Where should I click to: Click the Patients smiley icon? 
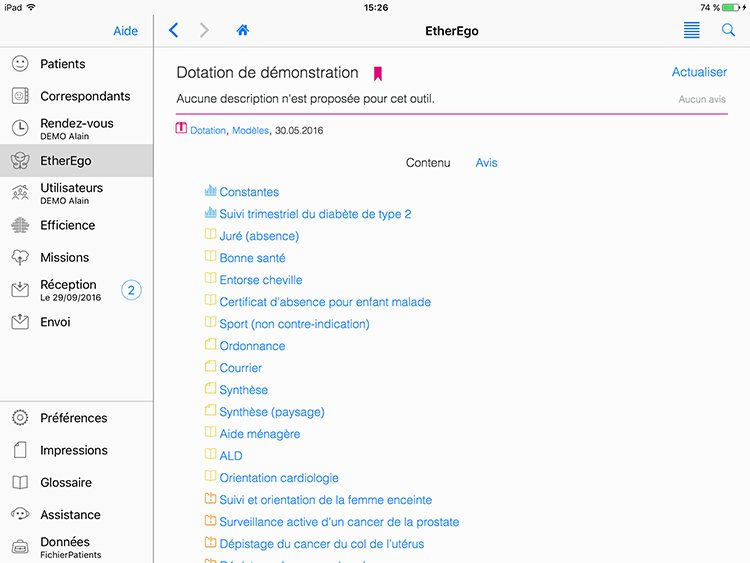pyautogui.click(x=20, y=64)
